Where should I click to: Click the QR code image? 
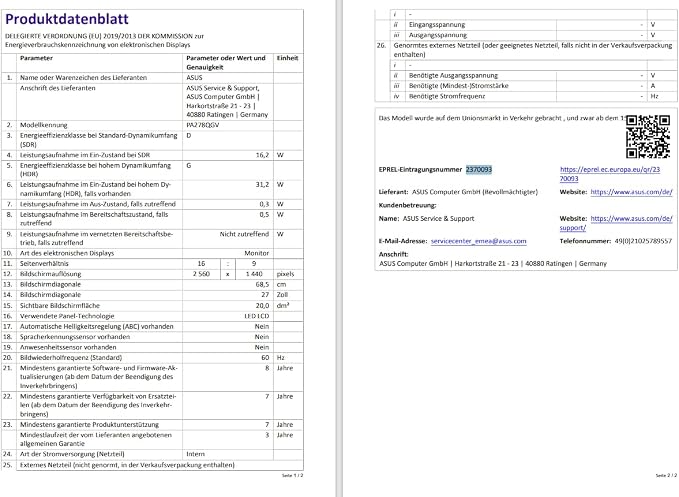click(648, 136)
